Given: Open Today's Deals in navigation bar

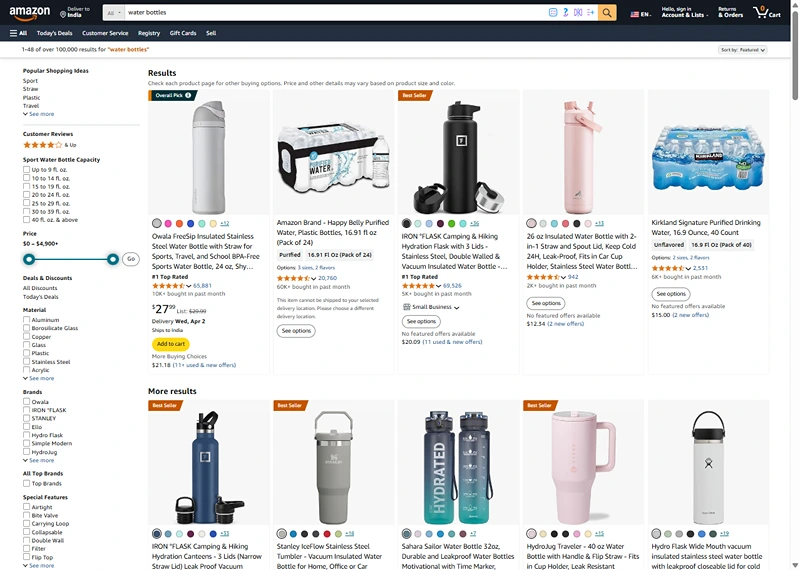Looking at the screenshot, I should (54, 33).
